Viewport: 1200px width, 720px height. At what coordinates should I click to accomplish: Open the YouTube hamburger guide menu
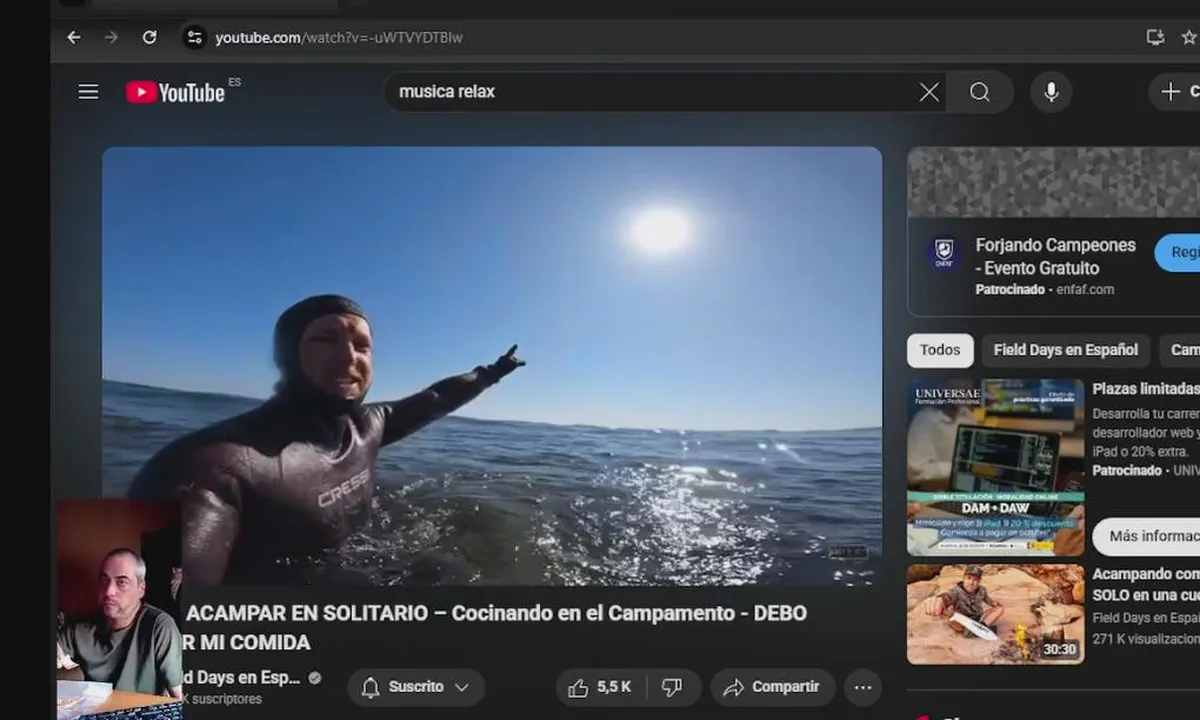89,92
